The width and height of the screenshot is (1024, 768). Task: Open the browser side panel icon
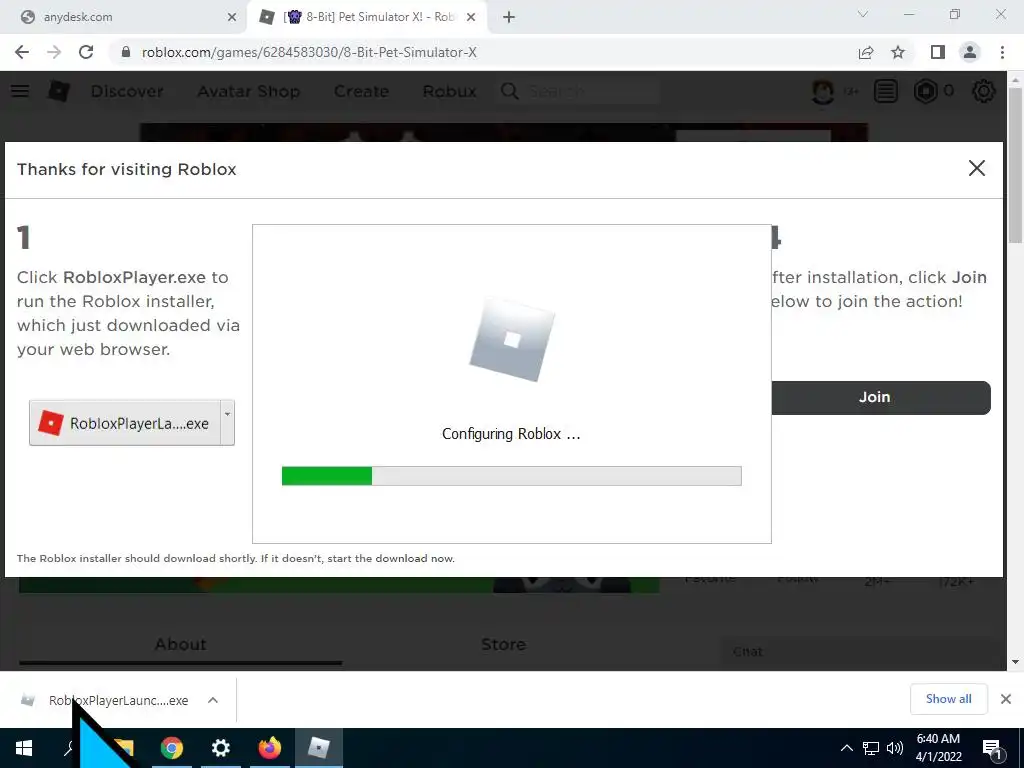click(x=938, y=52)
